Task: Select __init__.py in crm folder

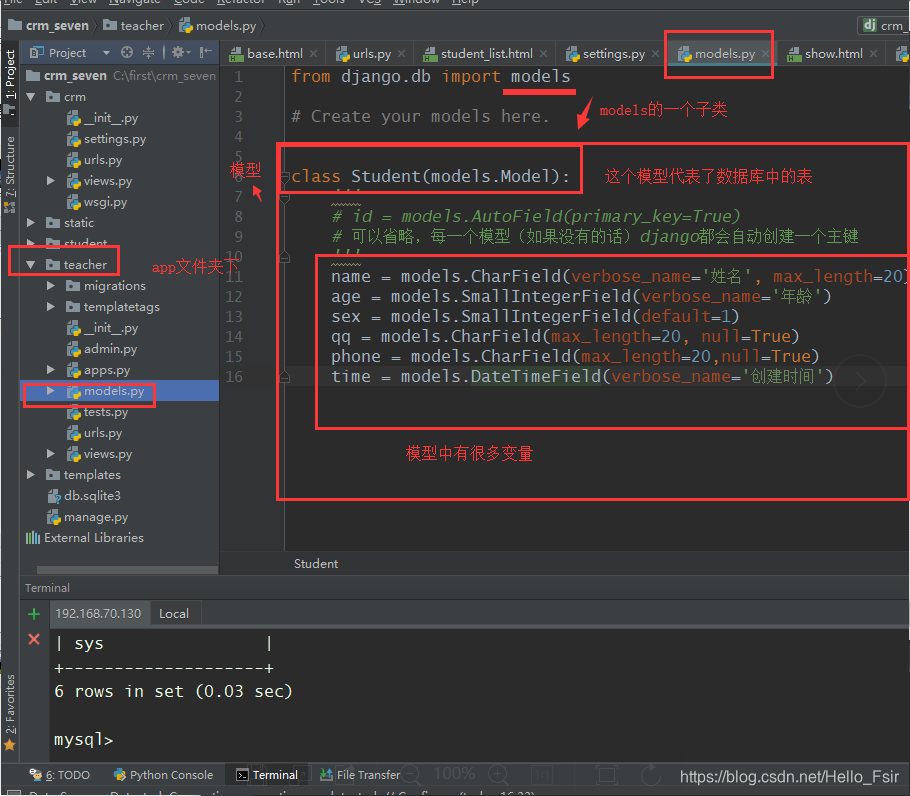Action: click(102, 118)
